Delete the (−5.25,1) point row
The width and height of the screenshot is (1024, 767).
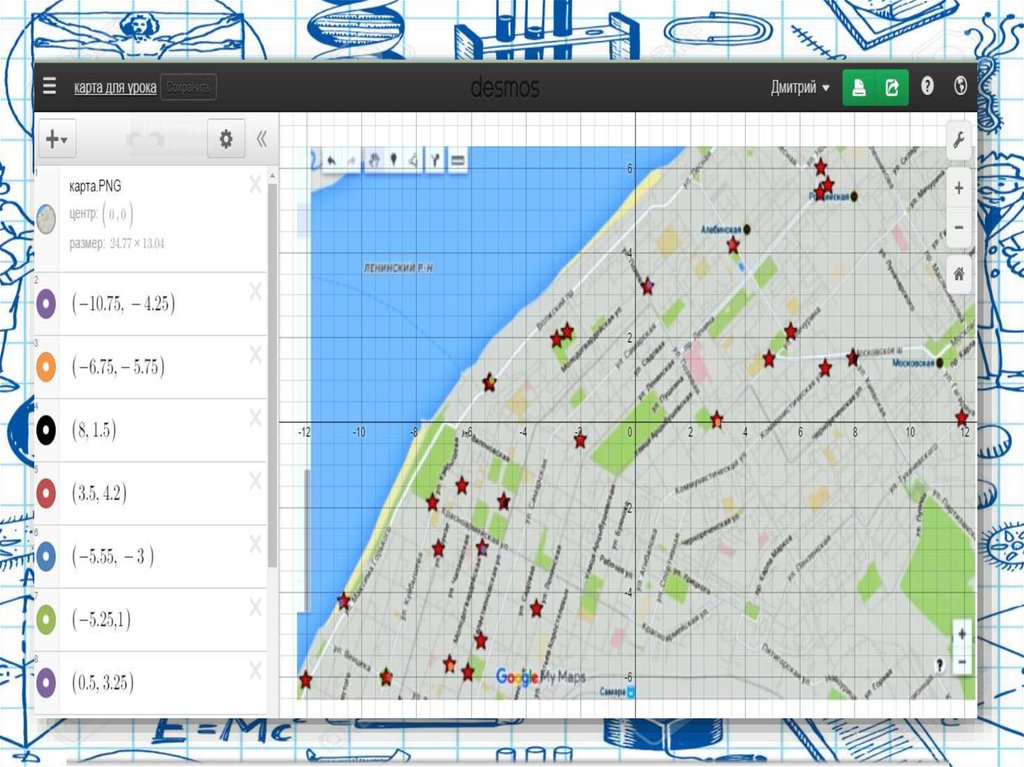coord(255,608)
